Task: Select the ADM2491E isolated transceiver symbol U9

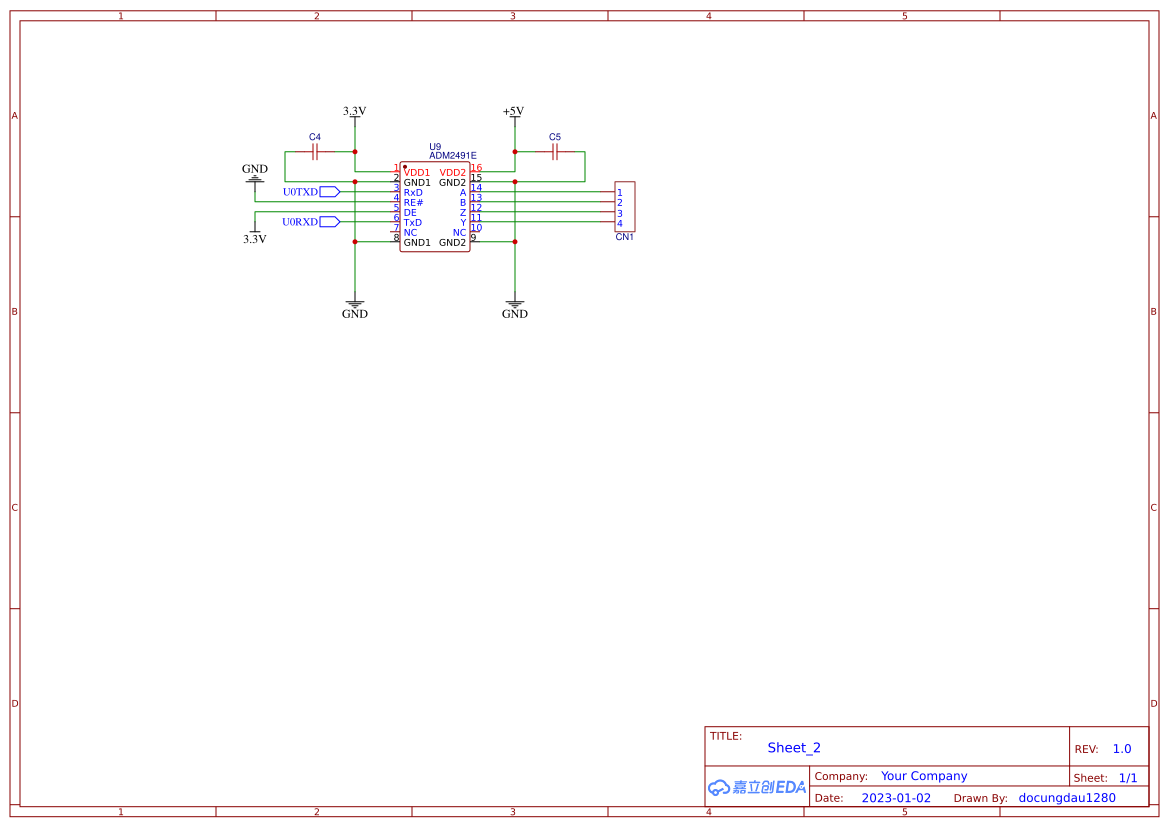Action: tap(435, 205)
